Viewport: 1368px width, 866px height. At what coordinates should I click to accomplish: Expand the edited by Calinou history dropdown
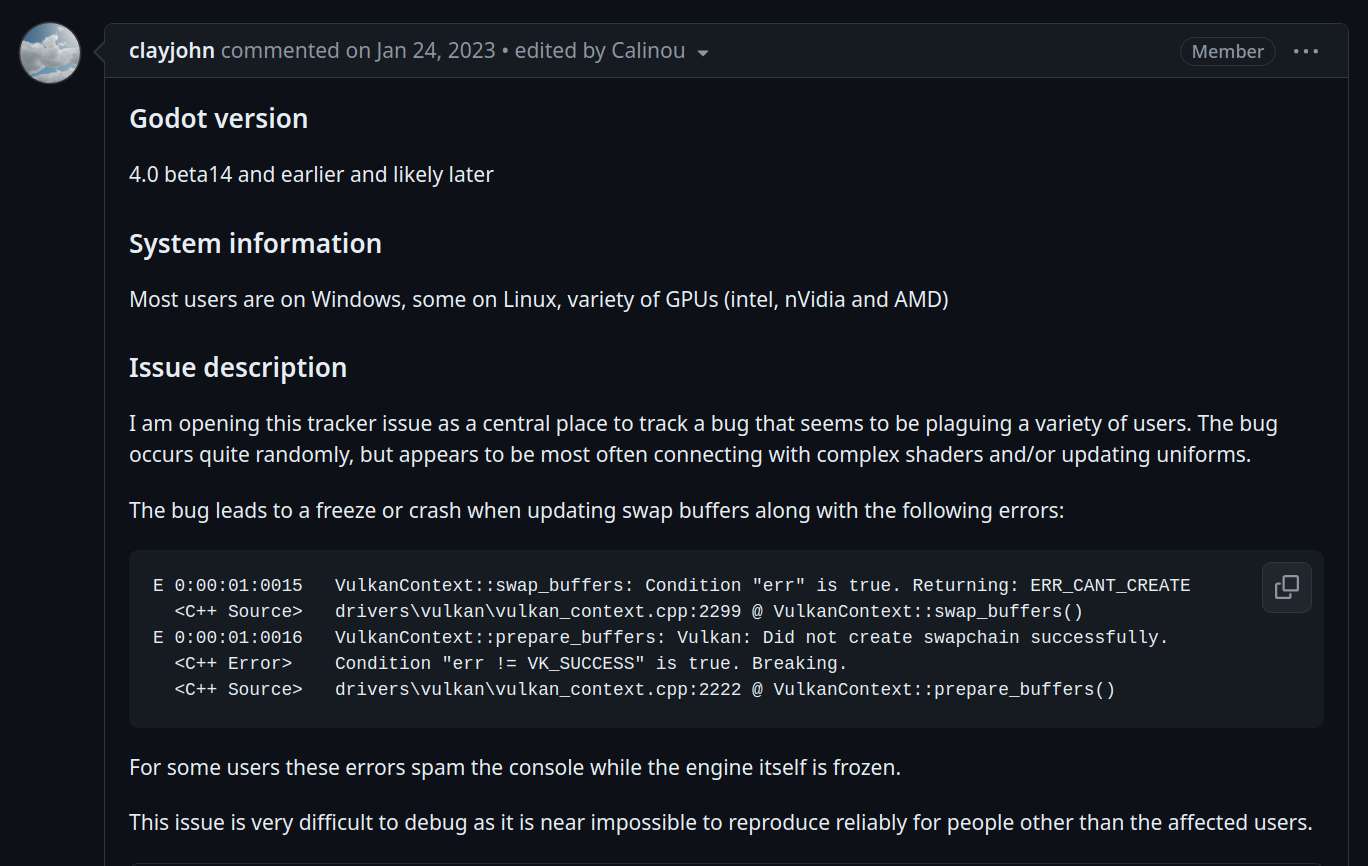coord(612,51)
